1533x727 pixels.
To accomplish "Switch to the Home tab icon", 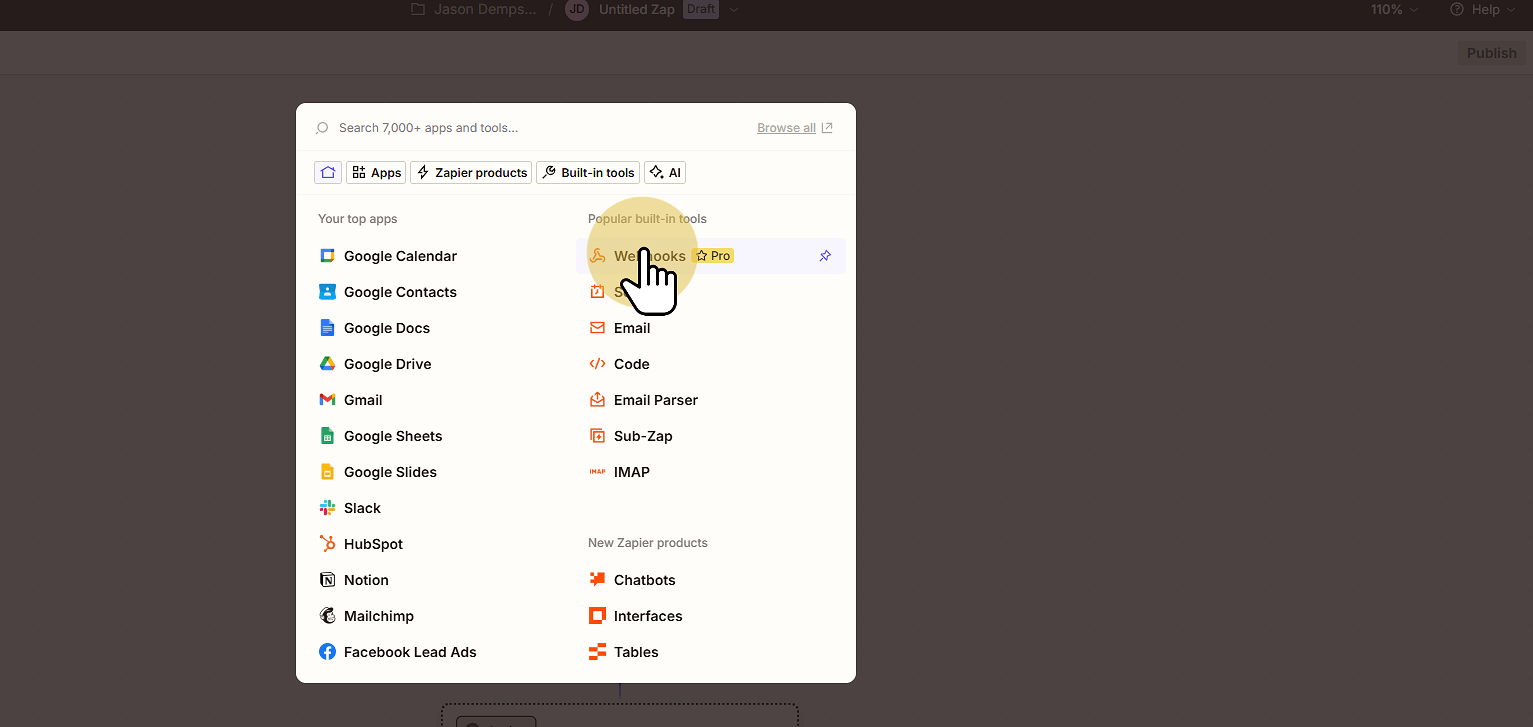I will [328, 172].
